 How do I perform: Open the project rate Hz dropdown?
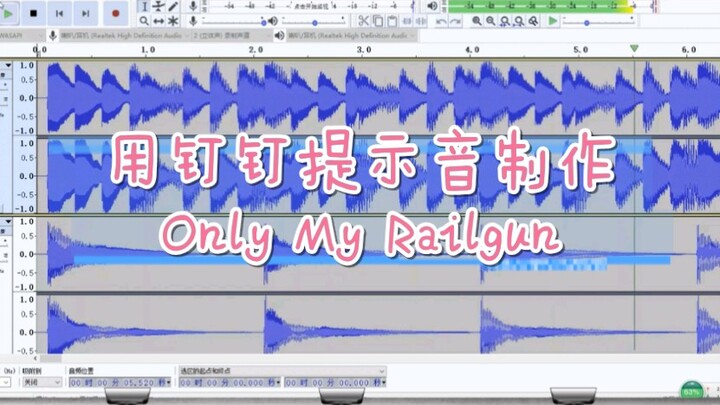6,382
